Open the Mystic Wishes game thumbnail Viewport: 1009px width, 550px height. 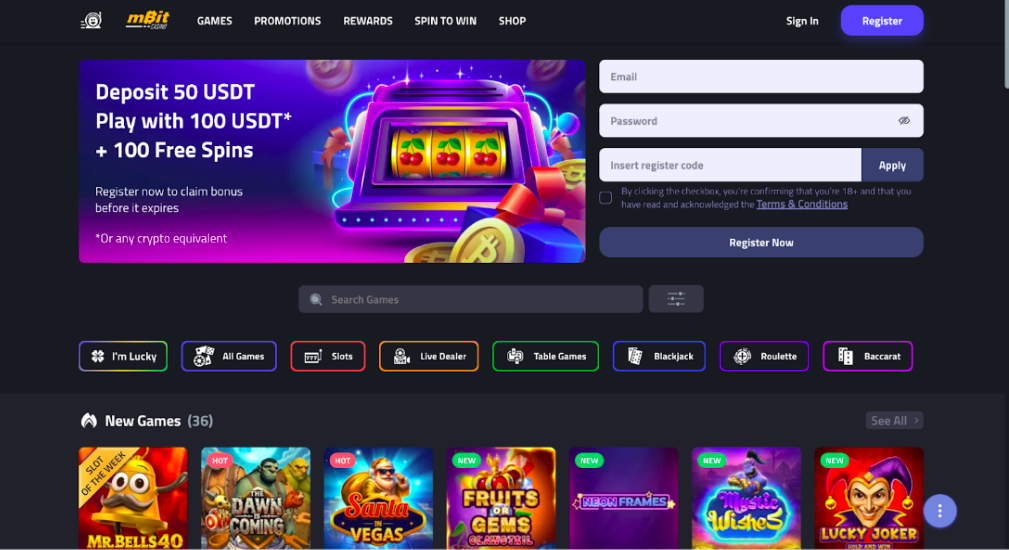click(746, 499)
